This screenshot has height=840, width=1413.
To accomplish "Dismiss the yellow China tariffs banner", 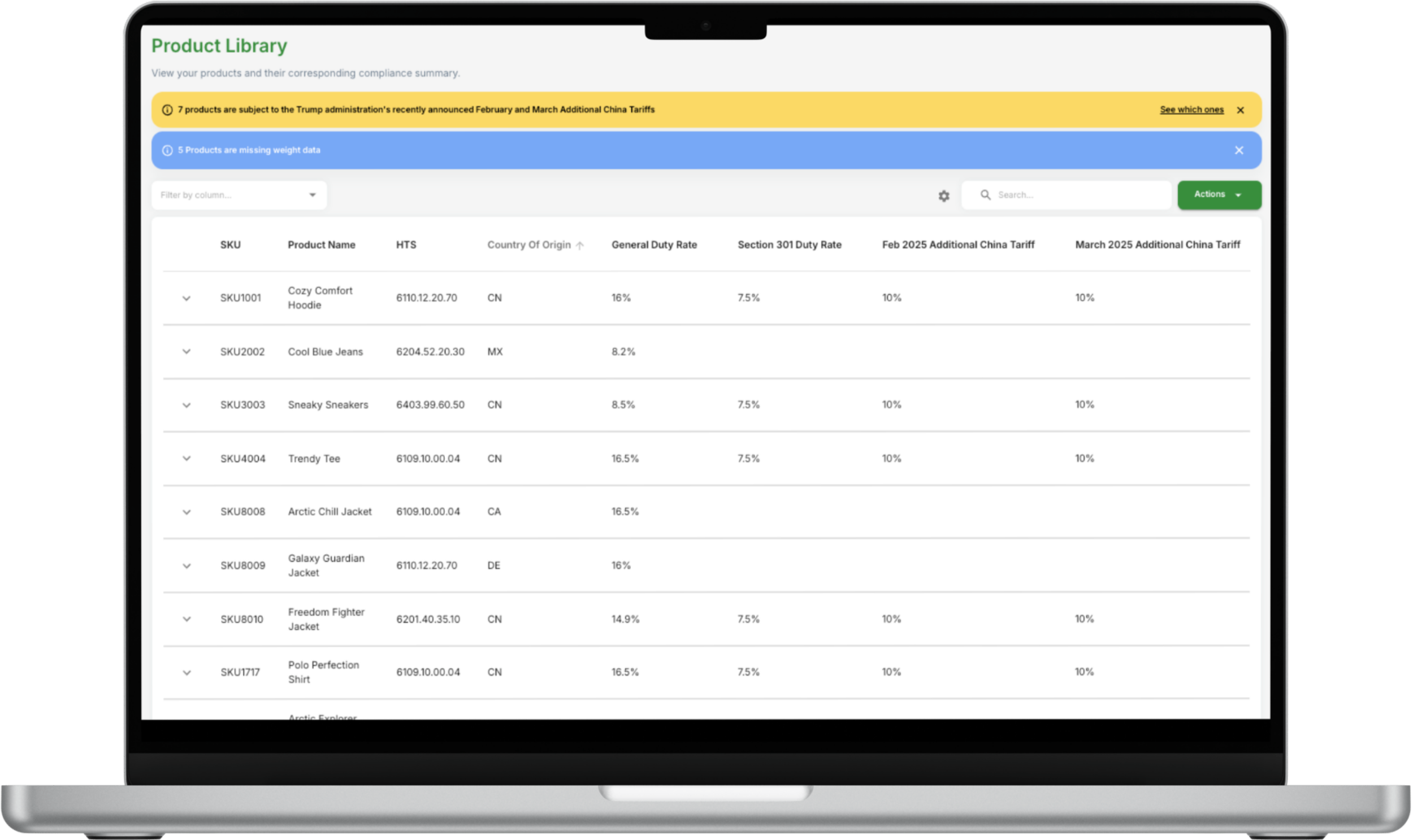I will 1240,110.
